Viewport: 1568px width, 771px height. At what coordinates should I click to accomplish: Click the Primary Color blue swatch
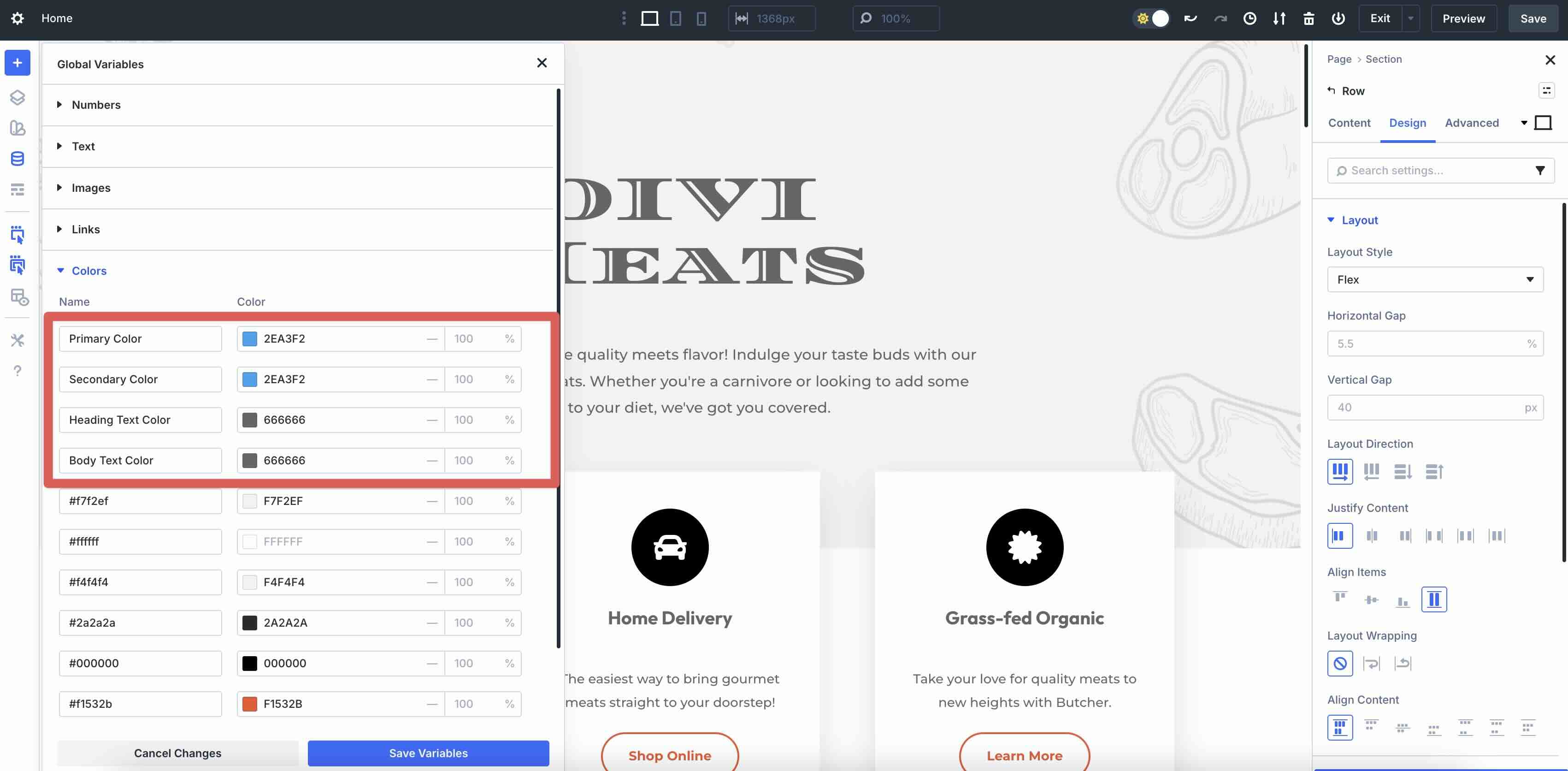point(249,338)
